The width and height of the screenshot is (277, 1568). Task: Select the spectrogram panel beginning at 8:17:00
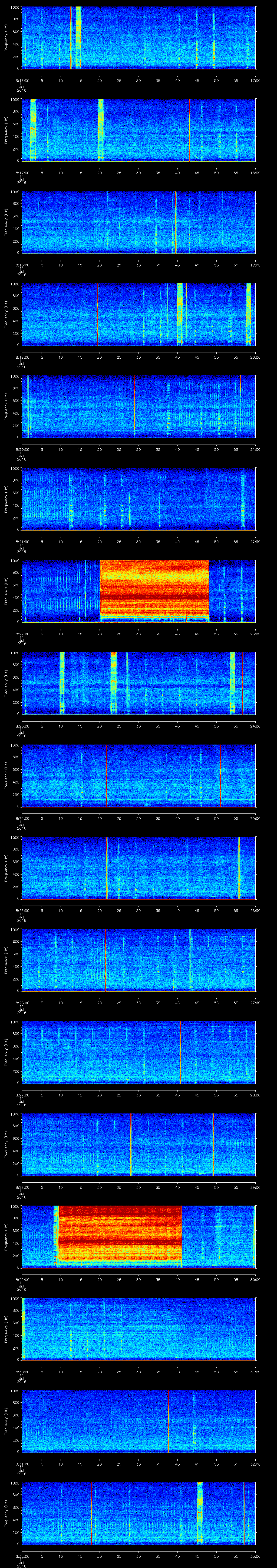pos(138,130)
